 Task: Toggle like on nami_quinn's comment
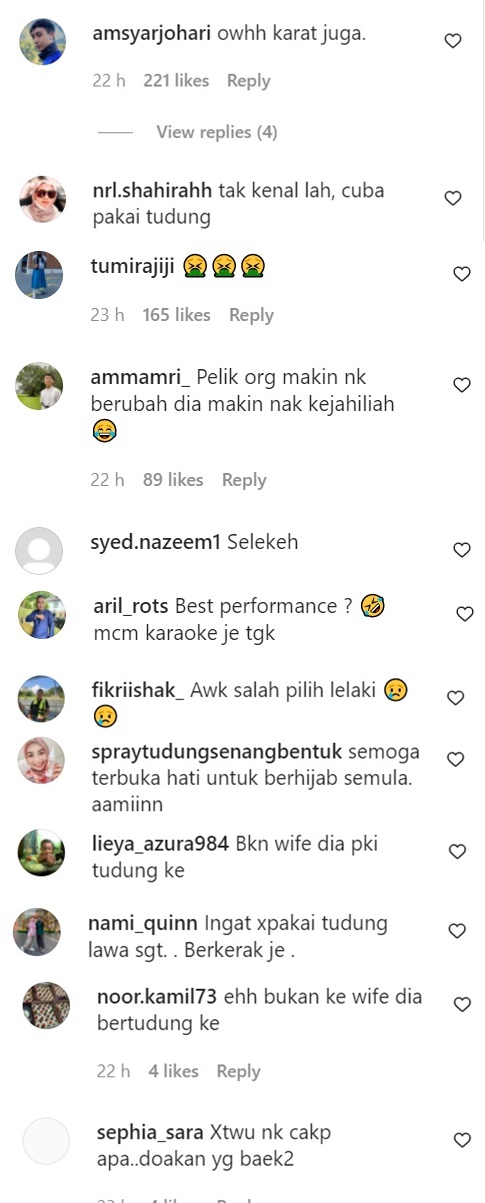click(457, 931)
